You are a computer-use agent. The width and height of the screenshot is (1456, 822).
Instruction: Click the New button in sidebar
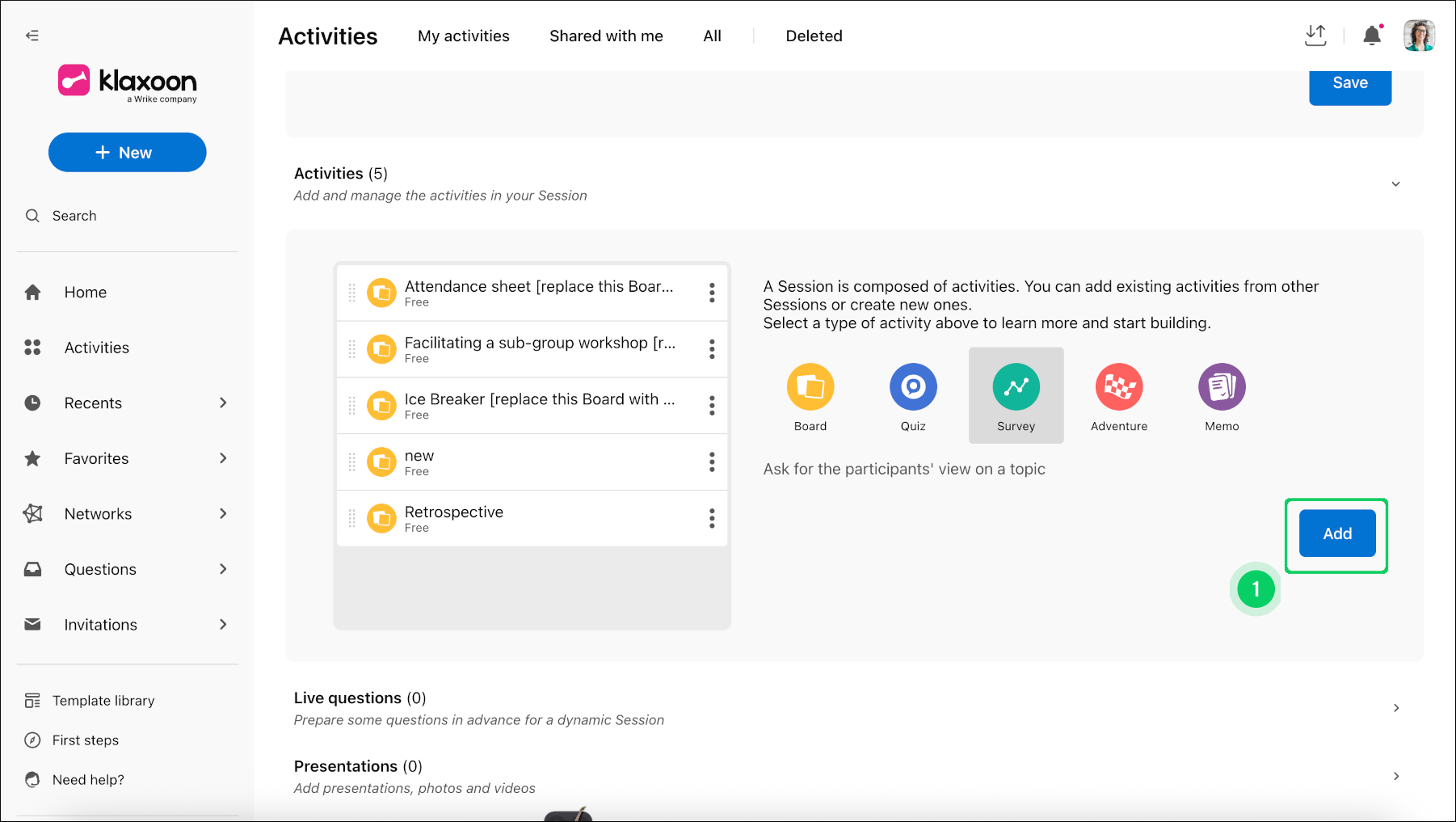point(128,153)
